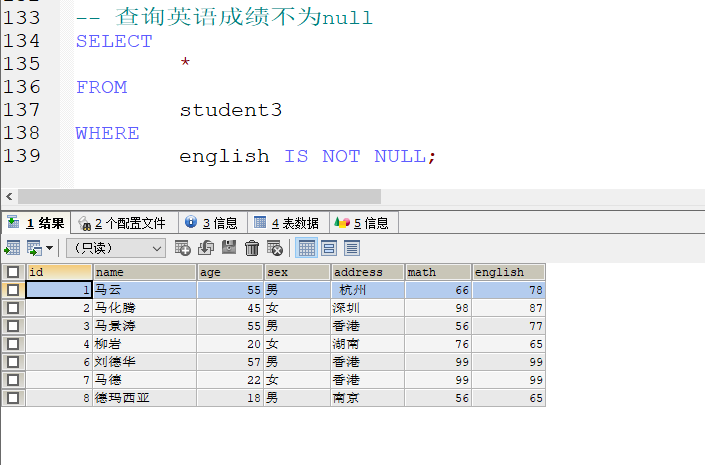Viewport: 705px width, 465px height.
Task: Check the row checkbox for 德玛西亚
Action: [13, 398]
